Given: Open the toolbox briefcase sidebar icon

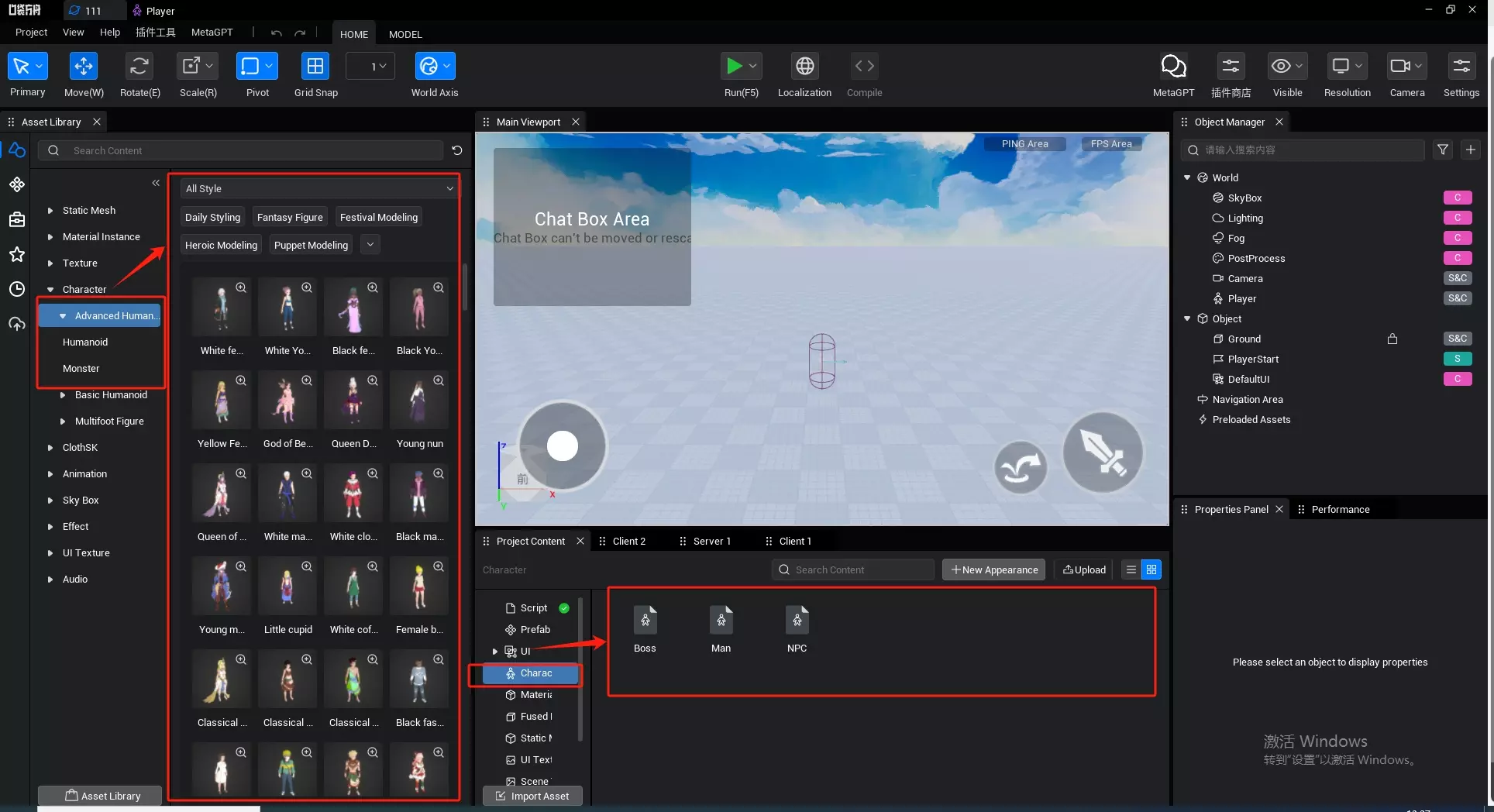Looking at the screenshot, I should pos(17,219).
